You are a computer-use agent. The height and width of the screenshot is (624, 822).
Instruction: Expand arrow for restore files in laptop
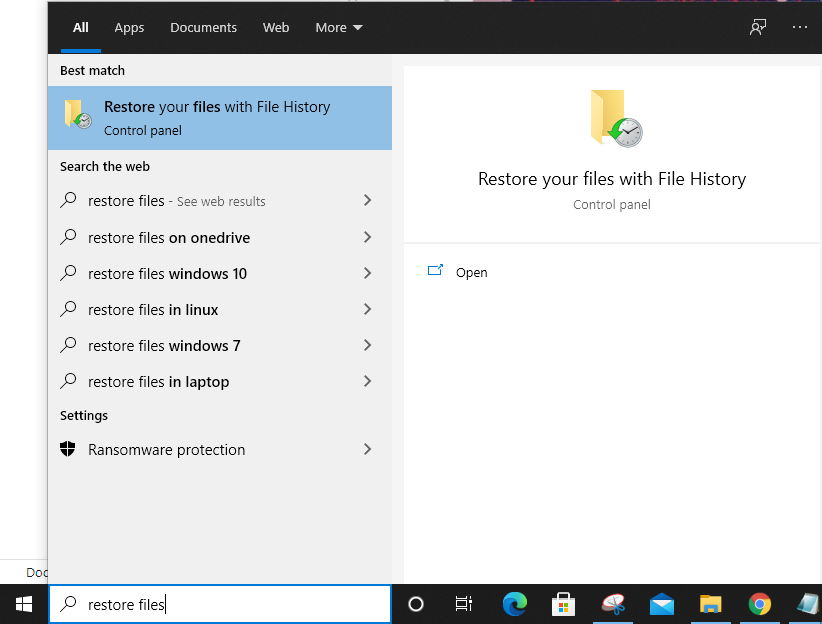click(367, 381)
